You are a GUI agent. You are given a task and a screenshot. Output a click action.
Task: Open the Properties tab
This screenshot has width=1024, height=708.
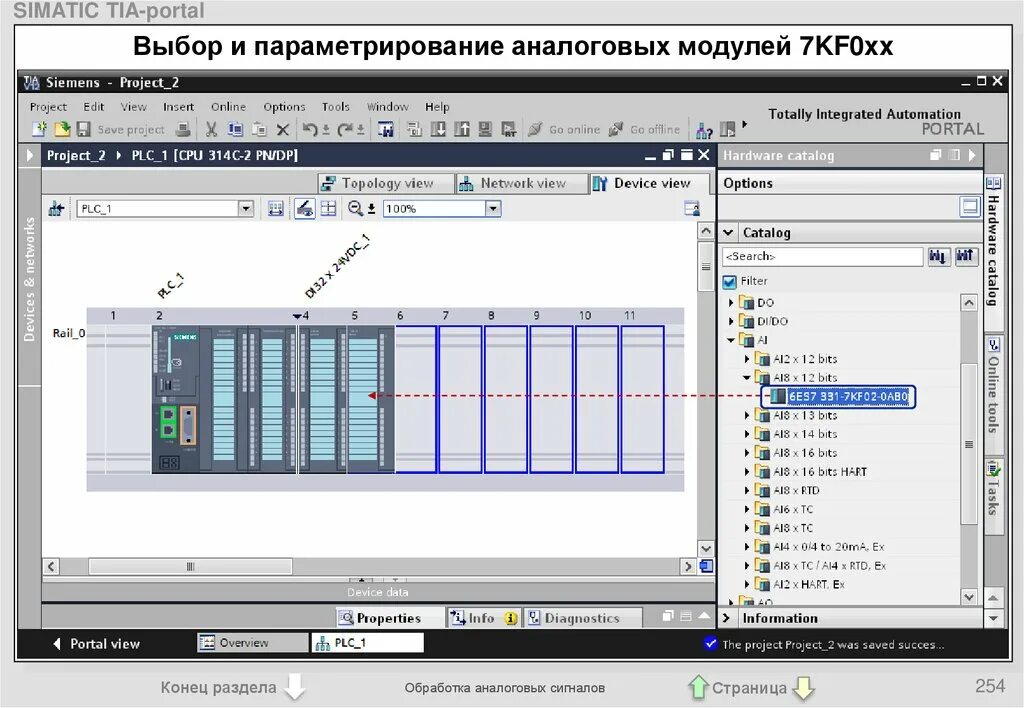(x=388, y=618)
